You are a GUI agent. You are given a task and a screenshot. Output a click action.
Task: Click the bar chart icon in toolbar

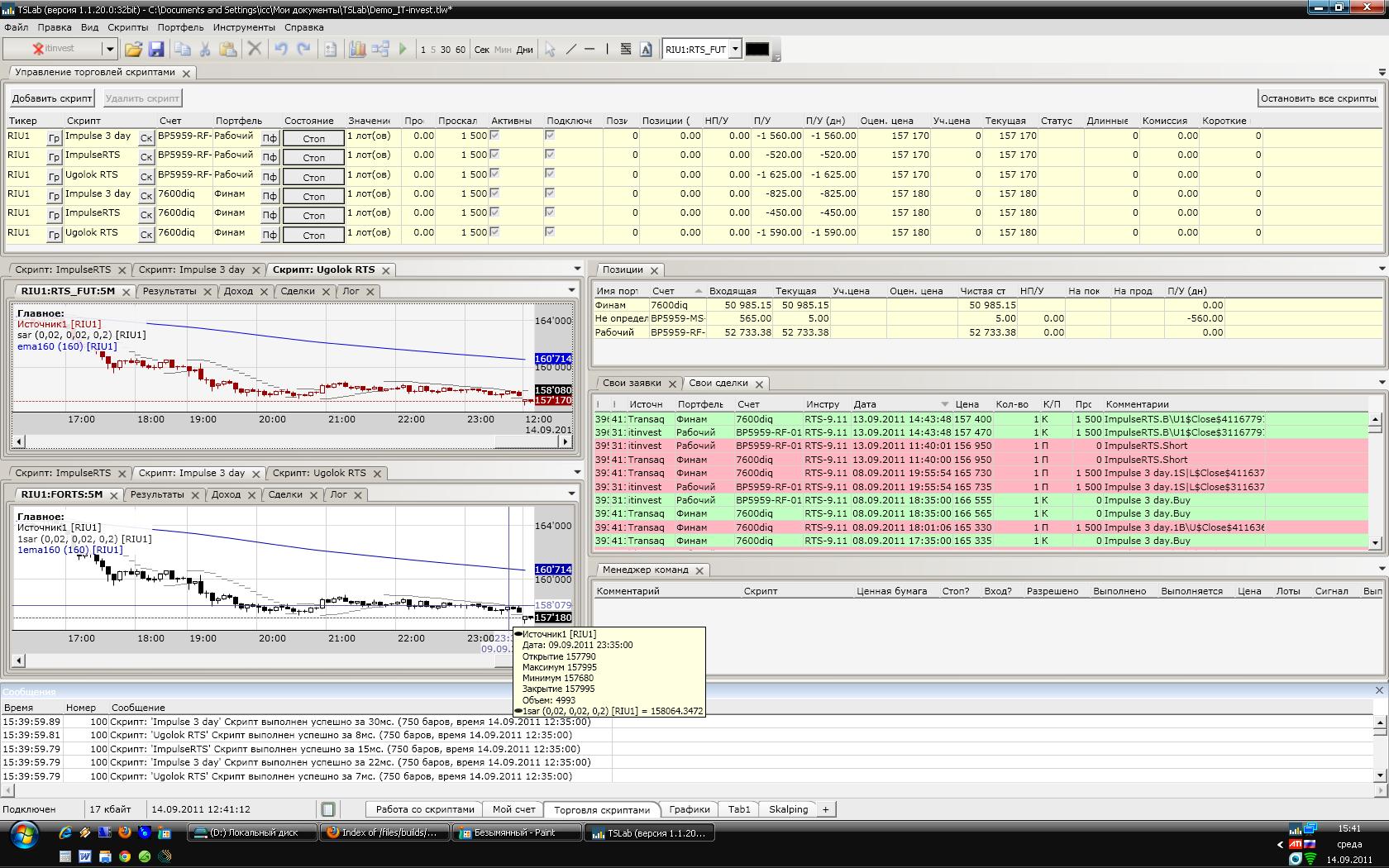(357, 50)
